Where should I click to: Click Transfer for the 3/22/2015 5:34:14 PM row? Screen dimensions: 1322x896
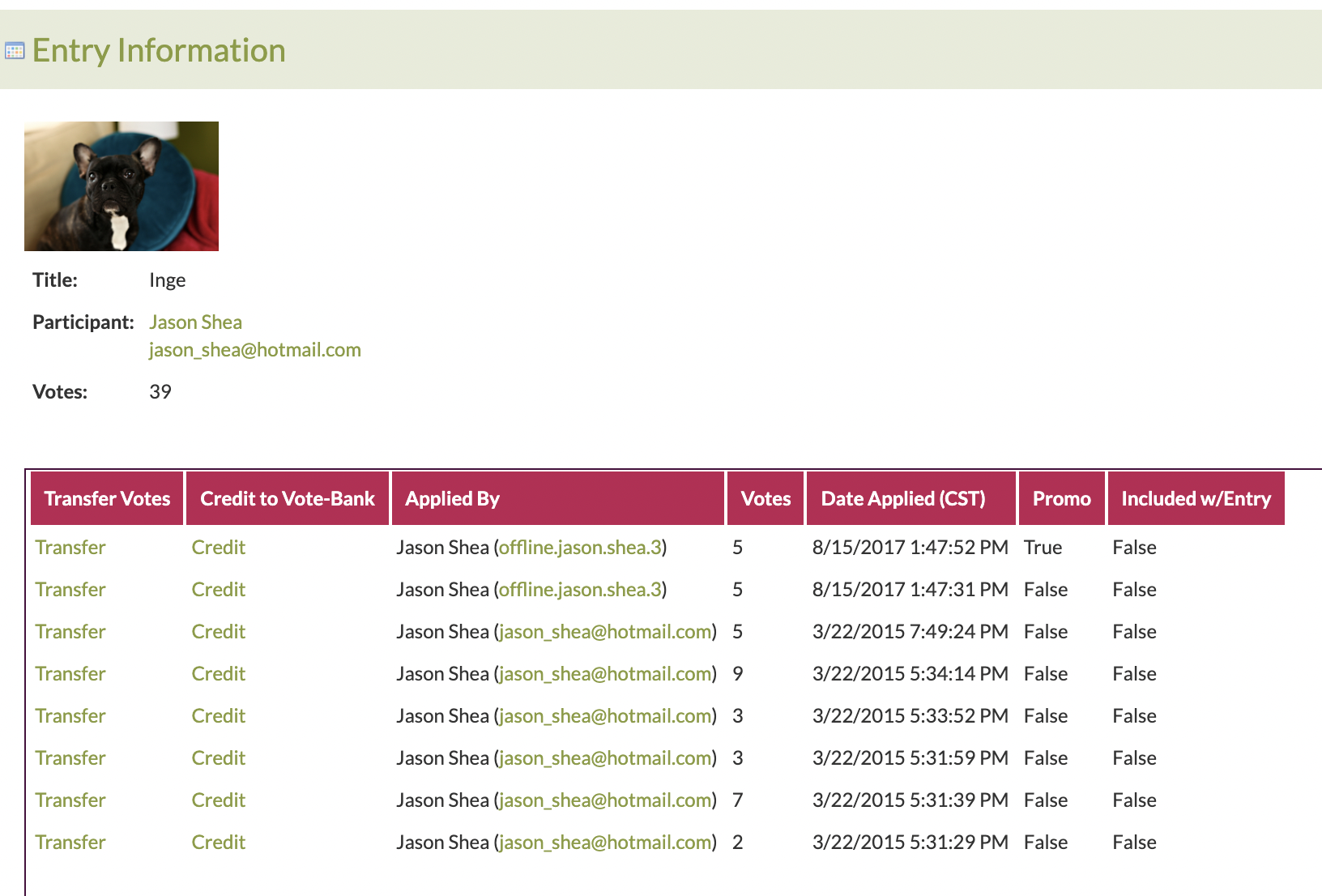70,674
